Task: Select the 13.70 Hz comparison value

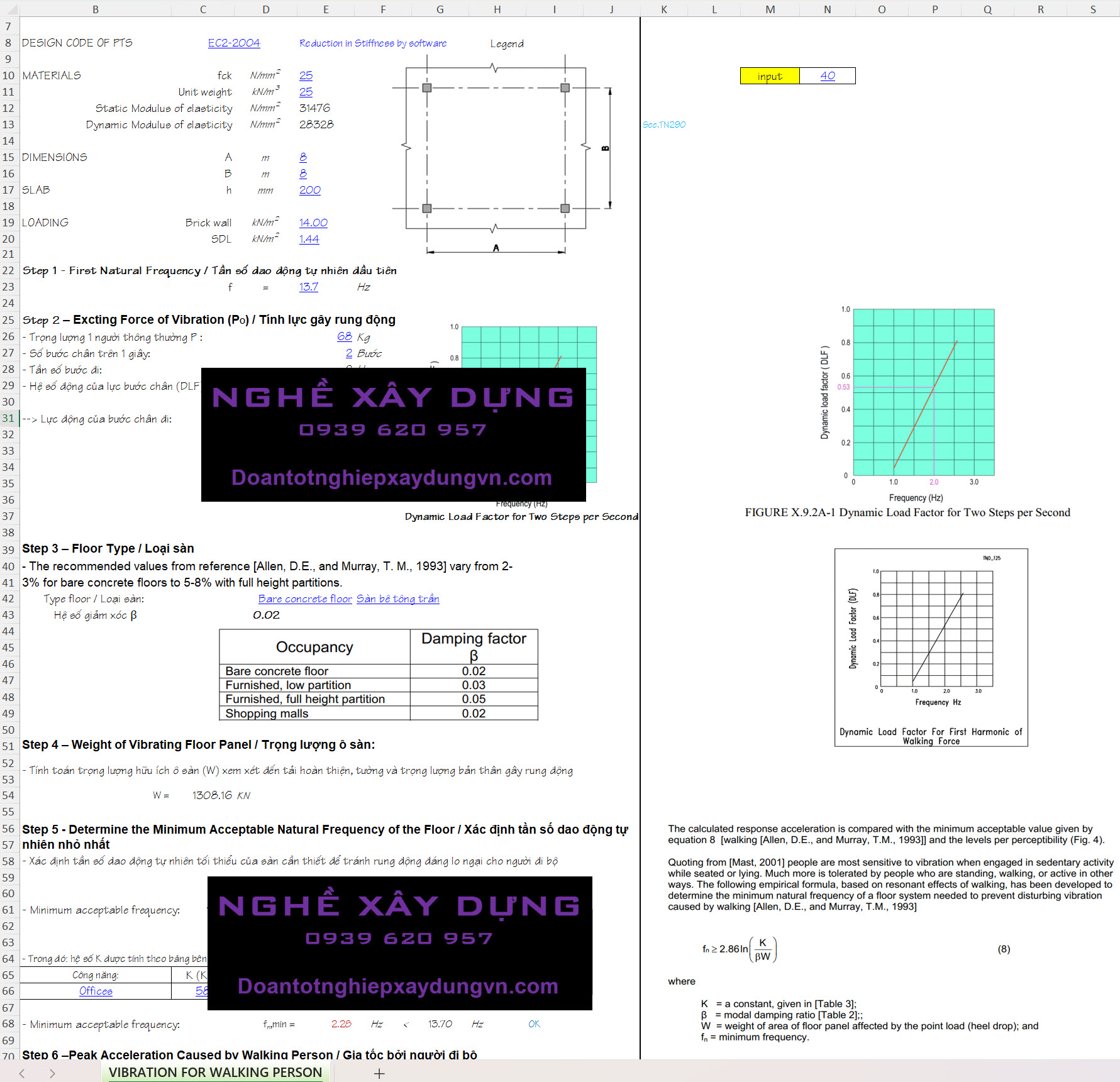Action: pyautogui.click(x=440, y=1024)
